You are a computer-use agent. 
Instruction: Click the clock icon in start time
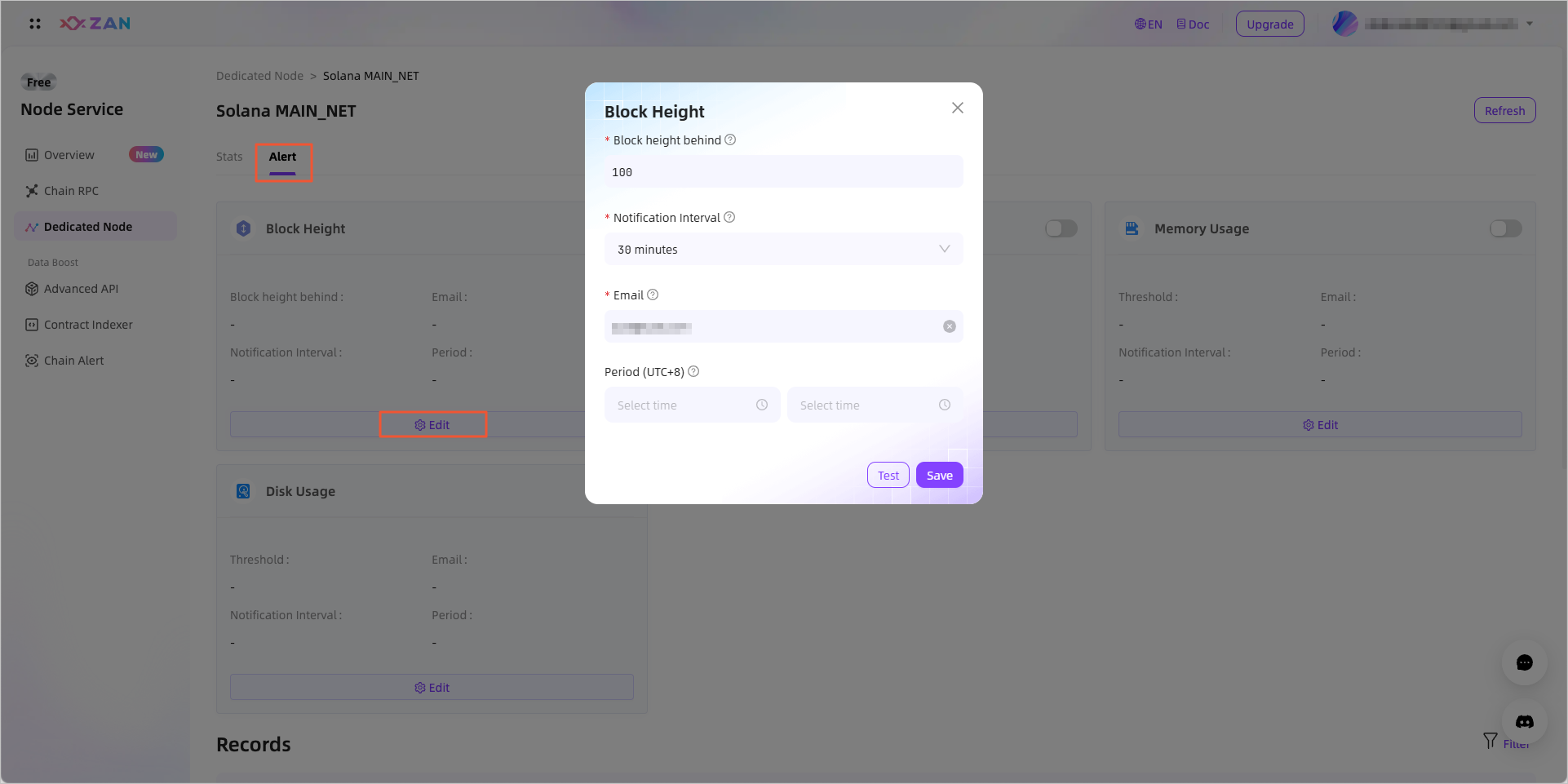(x=762, y=405)
